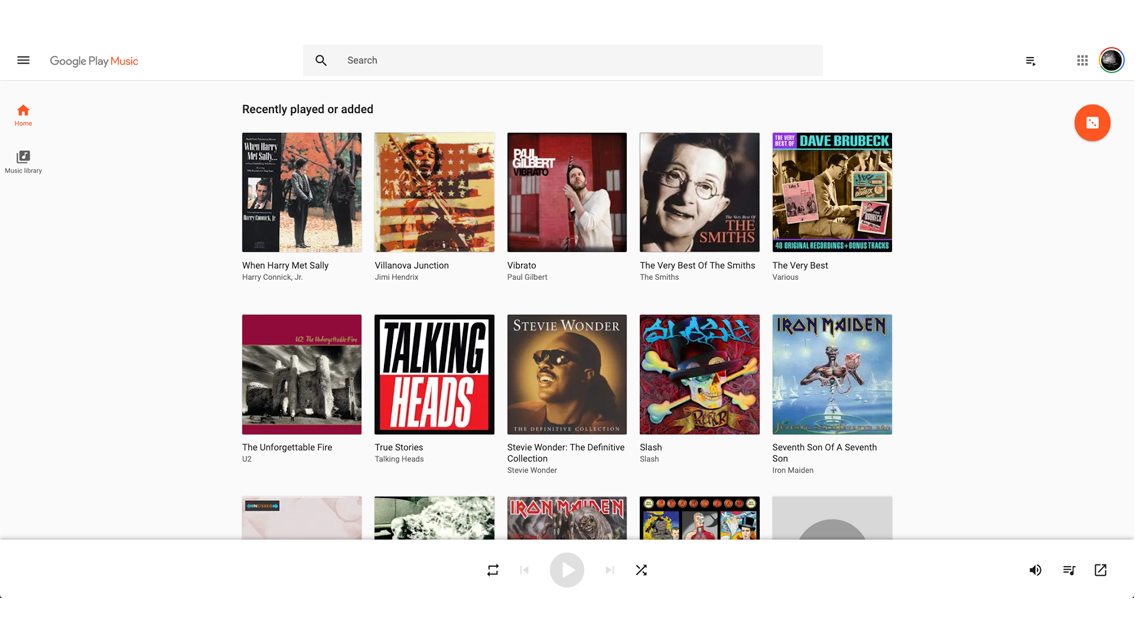The width and height of the screenshot is (1136, 639).
Task: Click 'Stevie Wonder: The Definitive Collection' title
Action: 566,454
